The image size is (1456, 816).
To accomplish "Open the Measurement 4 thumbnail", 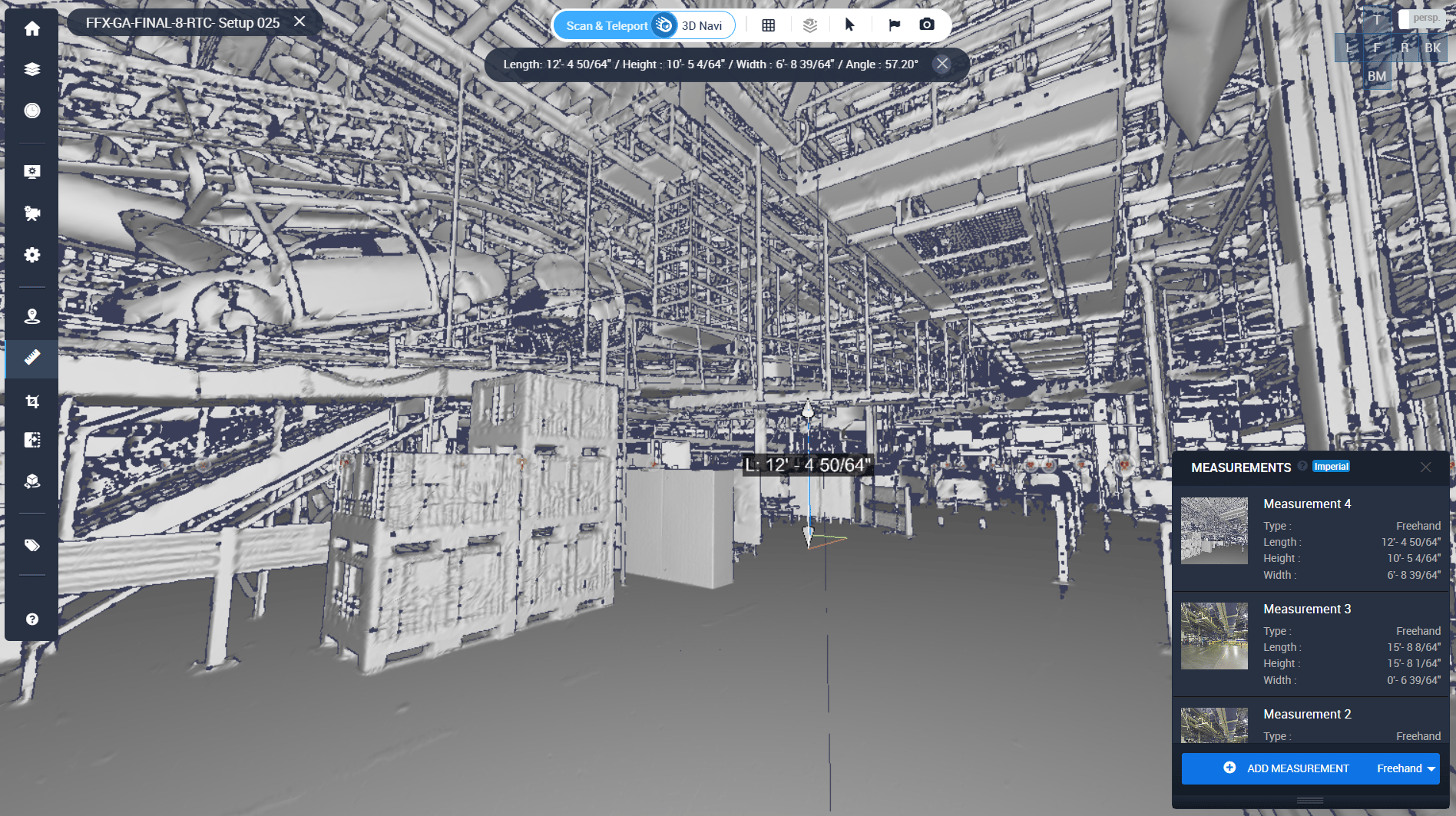I will click(1214, 530).
